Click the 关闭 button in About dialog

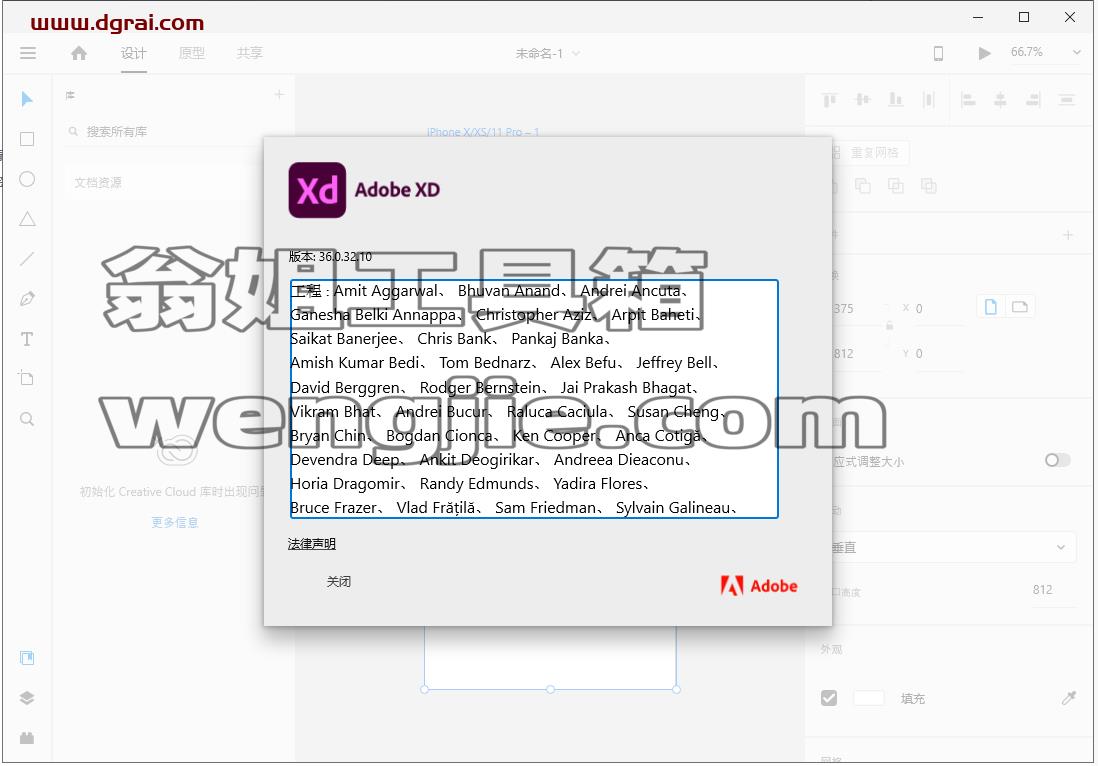[339, 582]
